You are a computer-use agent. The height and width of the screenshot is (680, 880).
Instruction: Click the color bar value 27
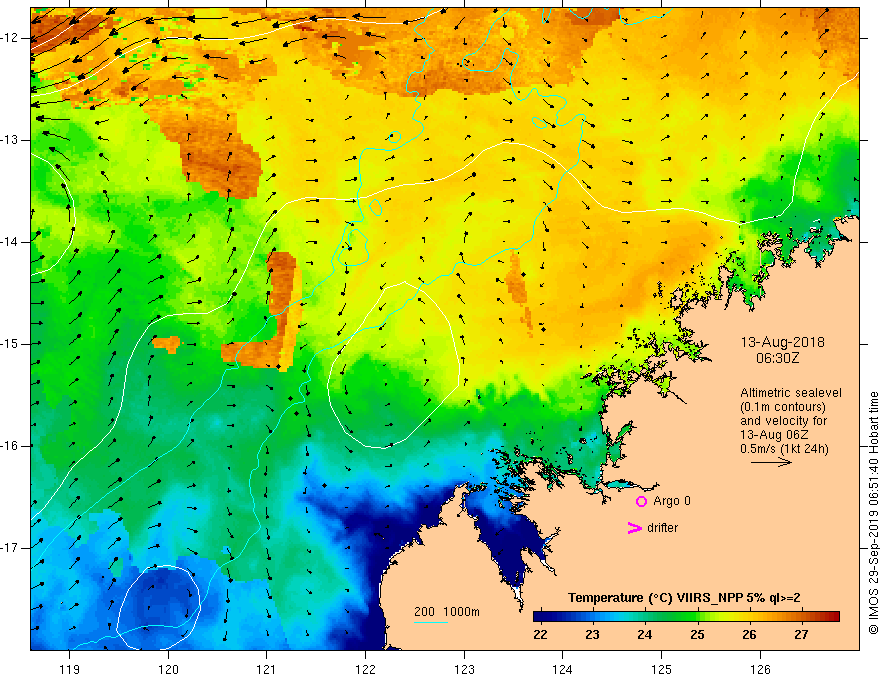tap(801, 635)
